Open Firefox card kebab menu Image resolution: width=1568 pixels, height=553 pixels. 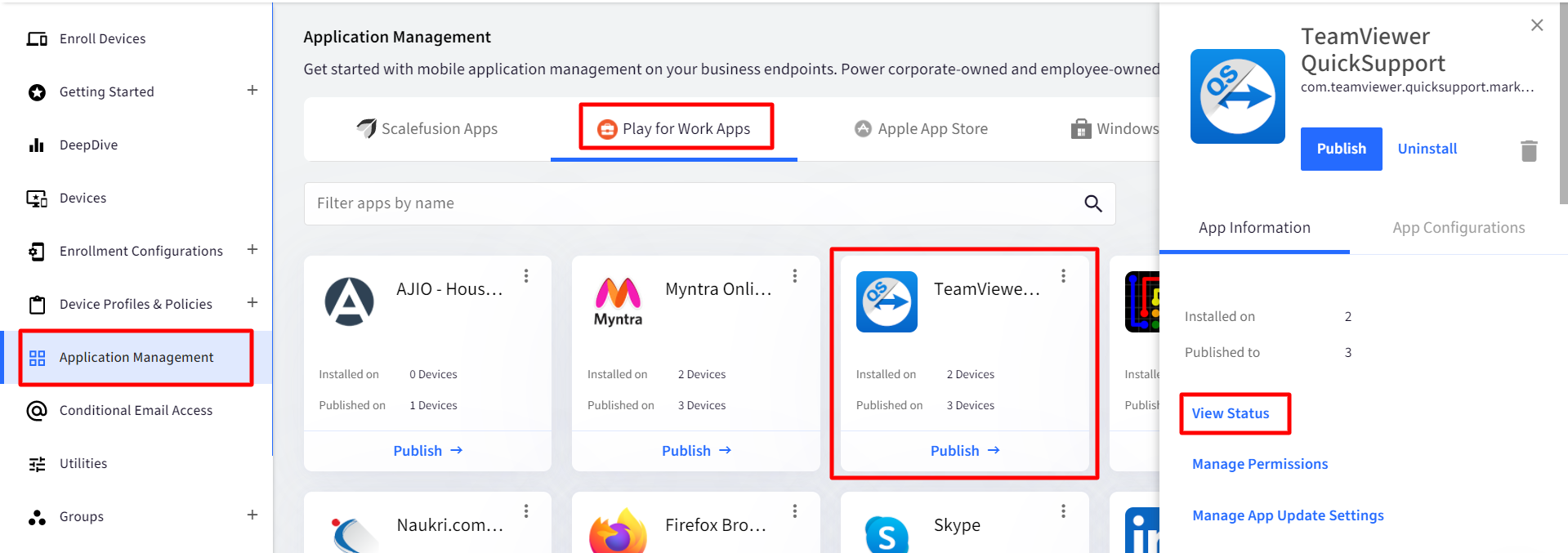point(794,511)
